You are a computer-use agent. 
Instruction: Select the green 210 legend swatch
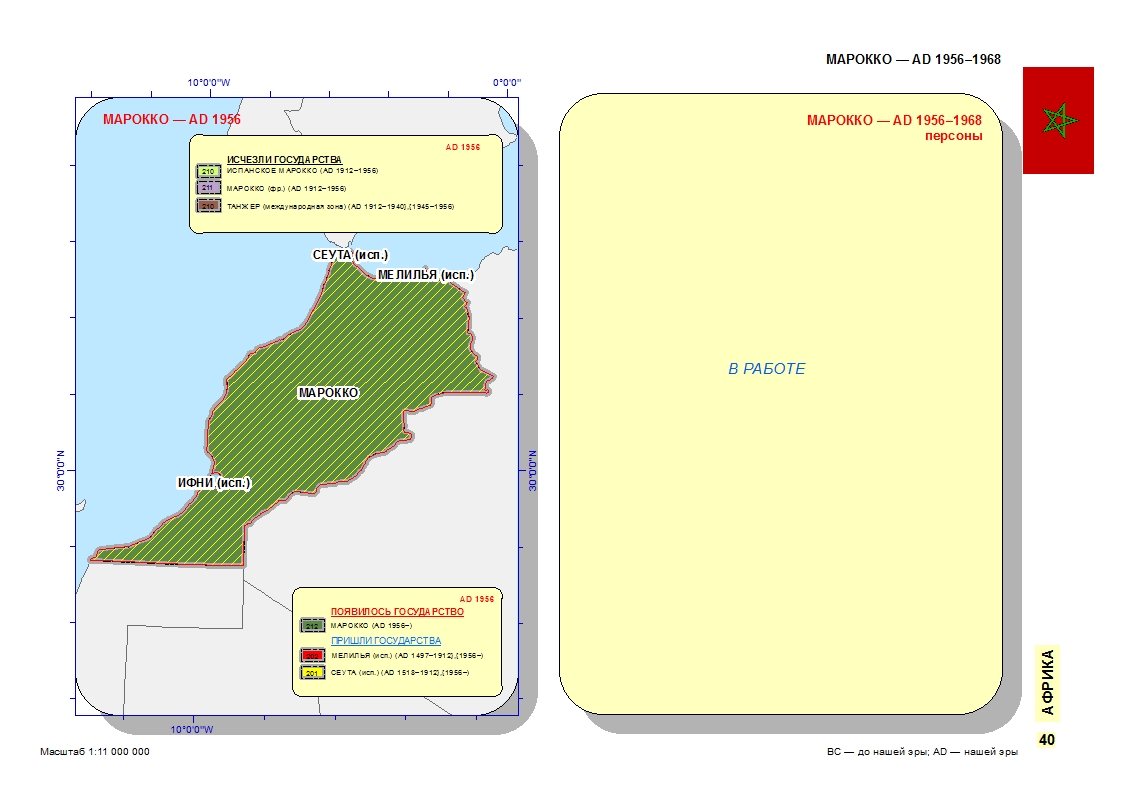(x=208, y=172)
